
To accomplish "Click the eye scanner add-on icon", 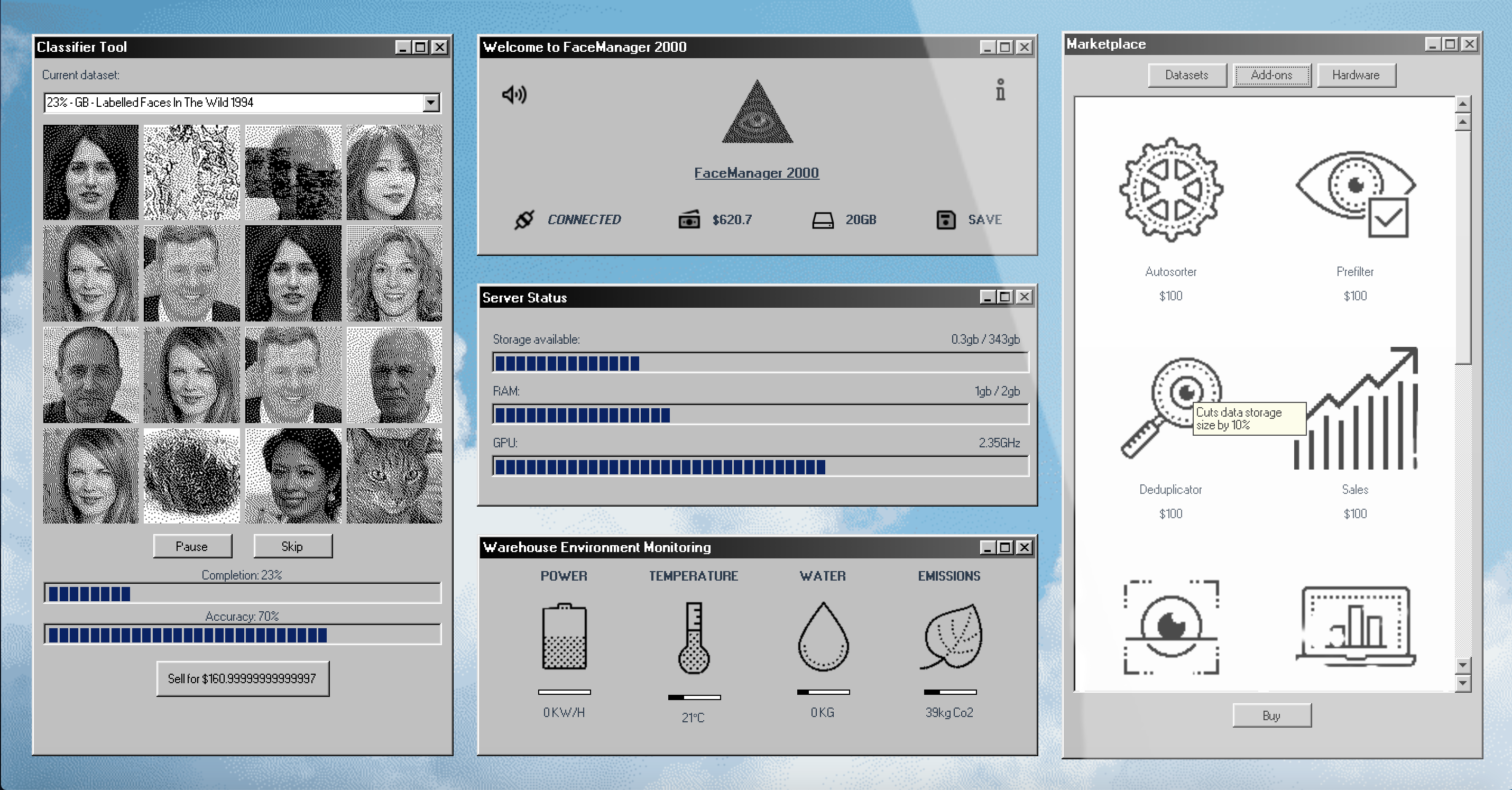I will click(1170, 627).
